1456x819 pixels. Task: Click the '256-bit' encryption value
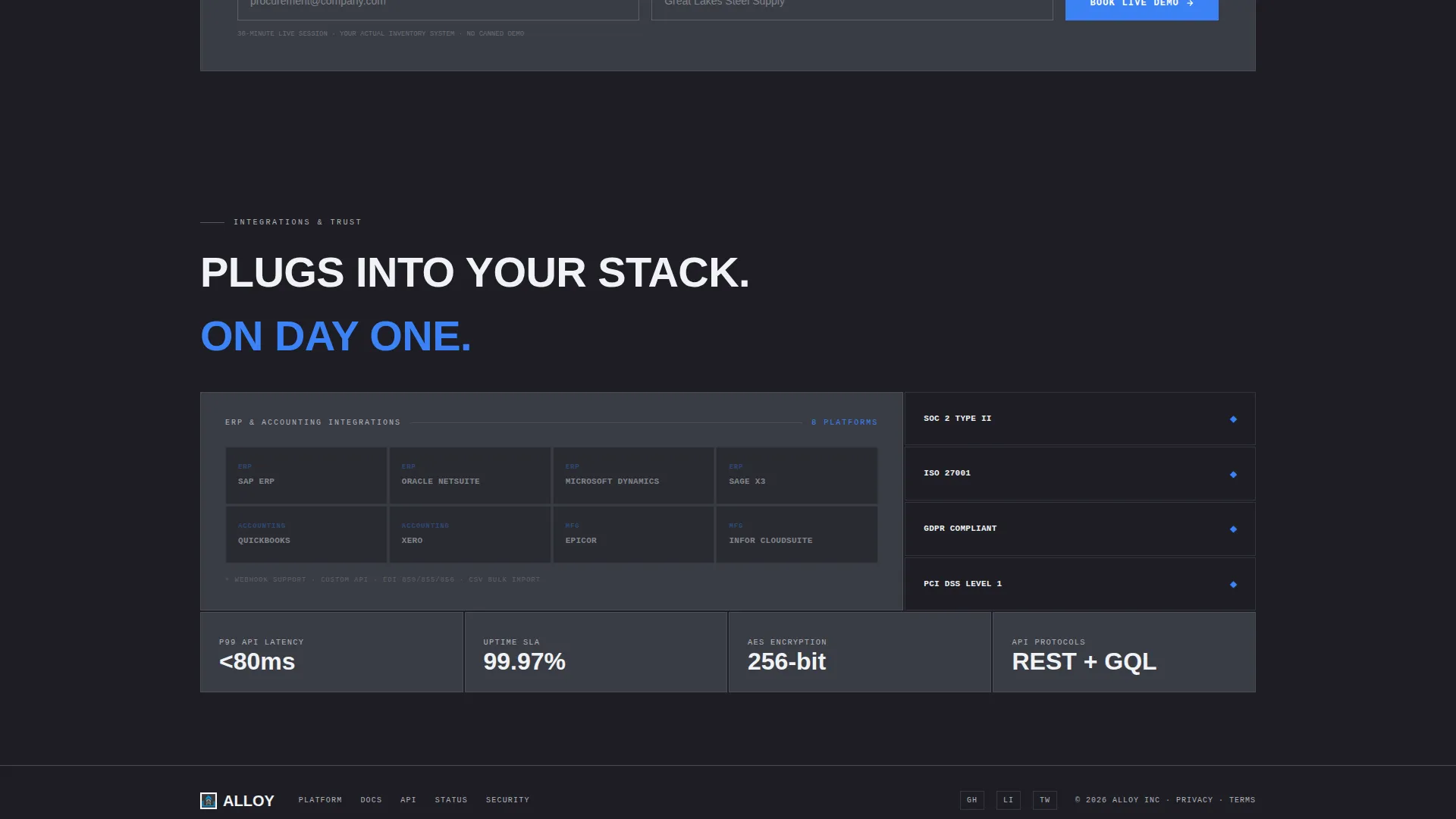click(x=786, y=662)
